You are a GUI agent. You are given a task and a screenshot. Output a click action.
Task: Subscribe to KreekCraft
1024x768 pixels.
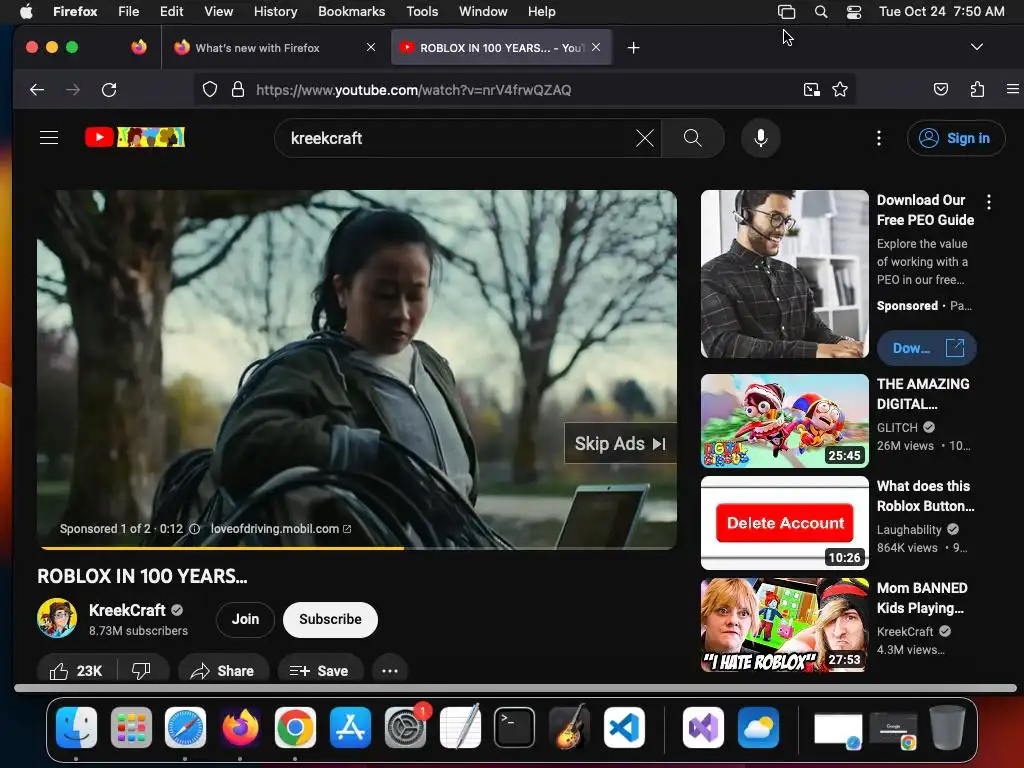click(x=330, y=619)
